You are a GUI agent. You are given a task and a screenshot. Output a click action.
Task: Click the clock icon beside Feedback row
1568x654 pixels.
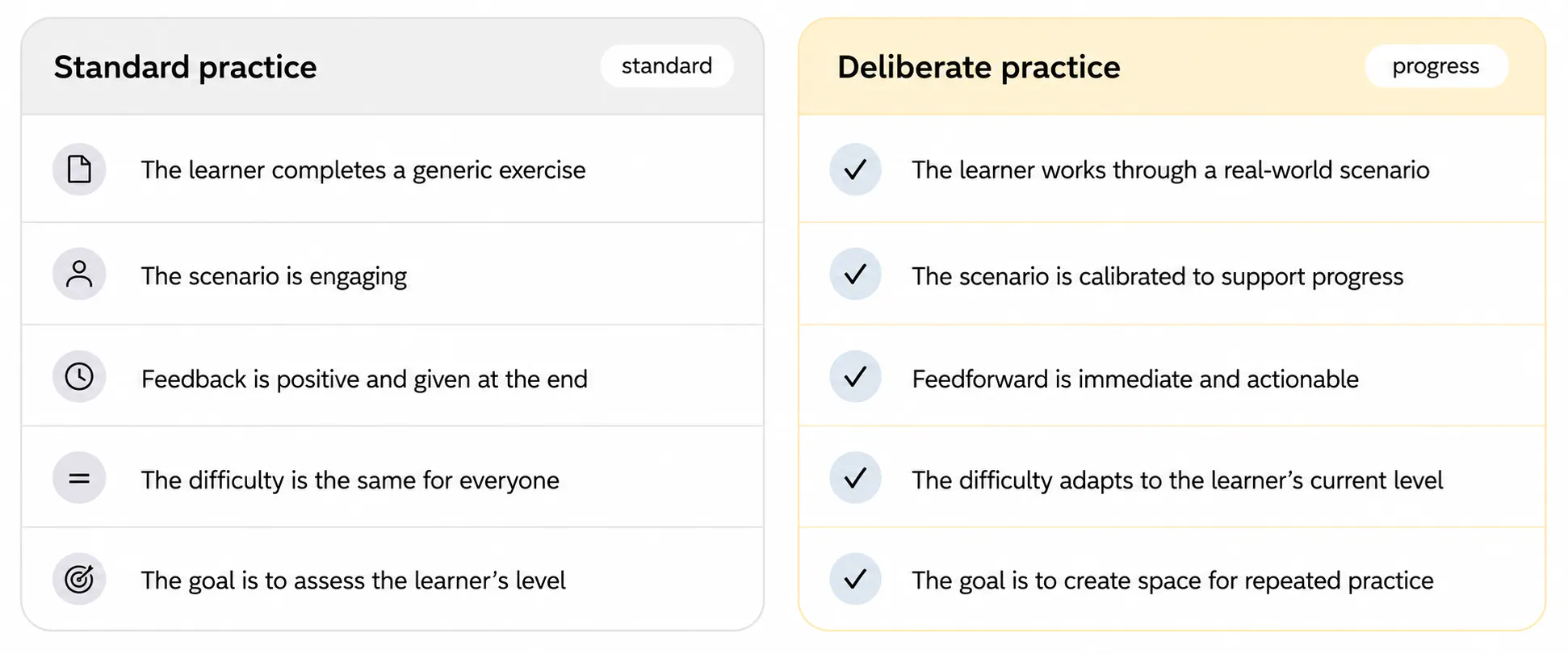point(79,376)
